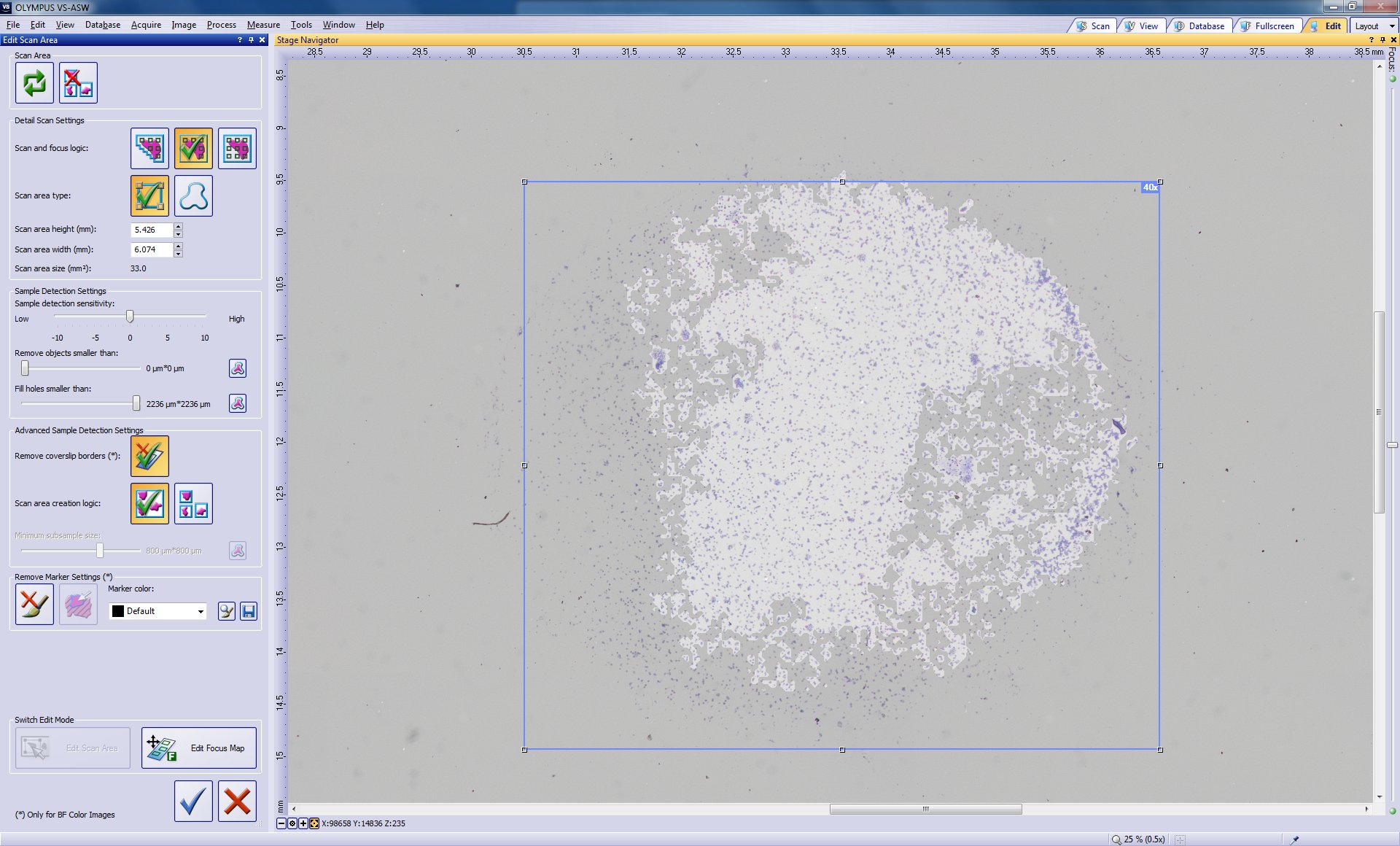Click the eyedropper icon beside Remove objects slider
This screenshot has width=1400, height=846.
coord(238,368)
